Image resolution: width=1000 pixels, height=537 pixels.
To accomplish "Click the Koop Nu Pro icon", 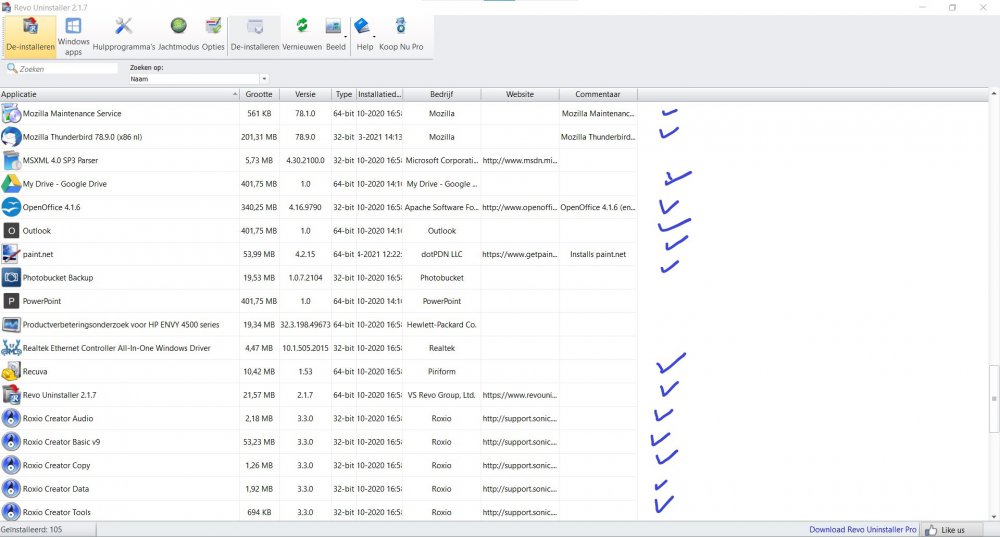I will coord(400,33).
